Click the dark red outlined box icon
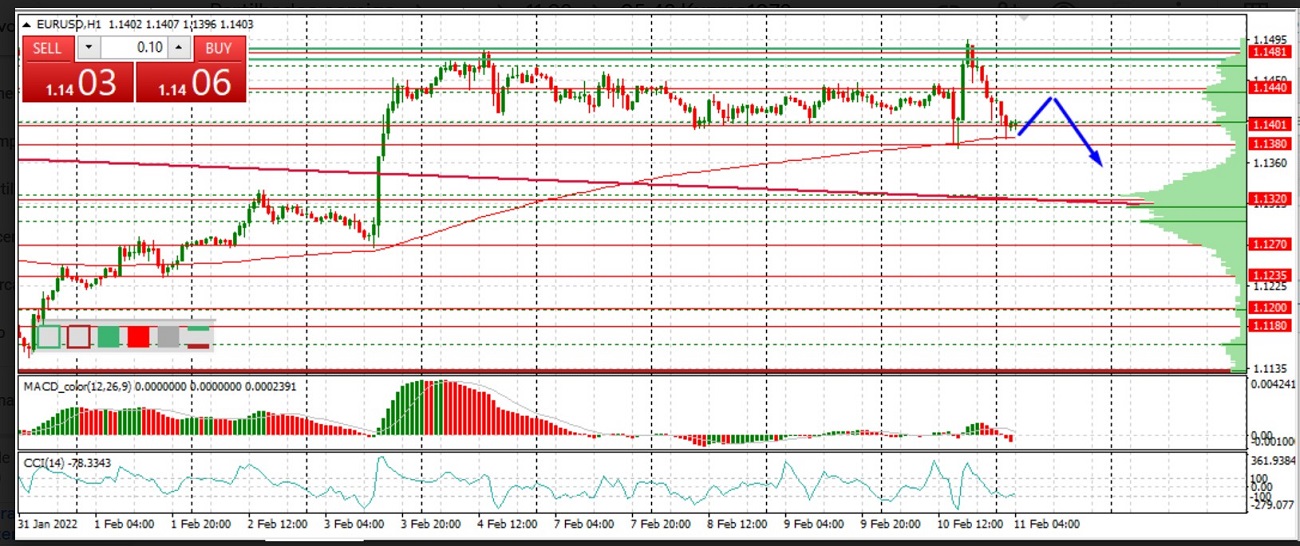 tap(78, 336)
